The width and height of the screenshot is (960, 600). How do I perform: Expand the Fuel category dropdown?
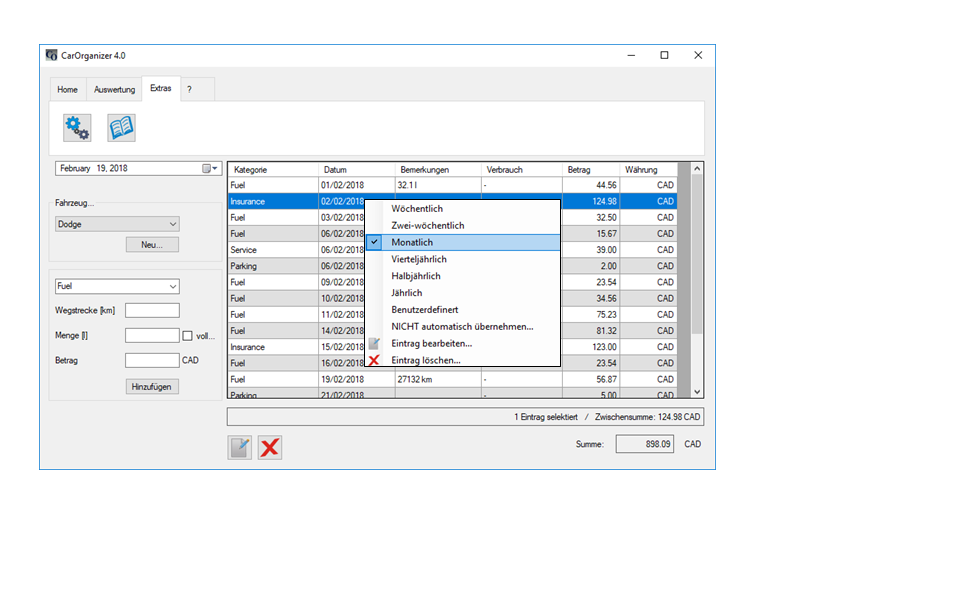point(173,286)
